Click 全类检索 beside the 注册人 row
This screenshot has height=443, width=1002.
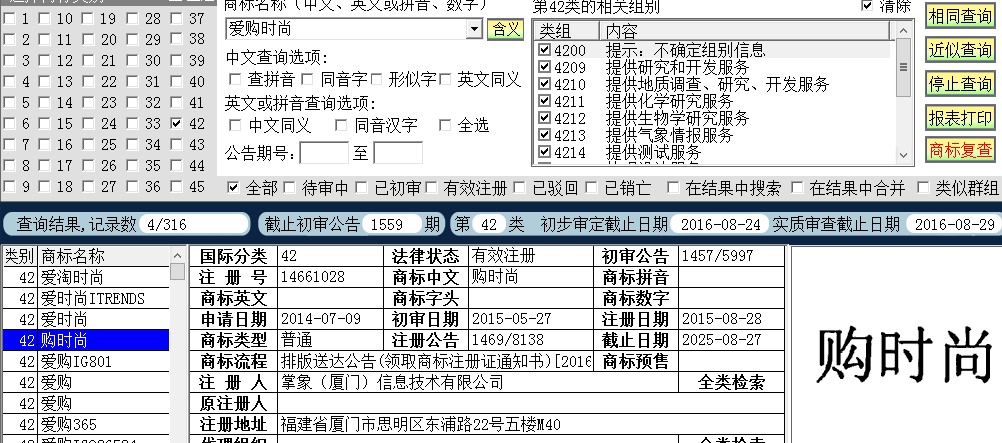731,382
